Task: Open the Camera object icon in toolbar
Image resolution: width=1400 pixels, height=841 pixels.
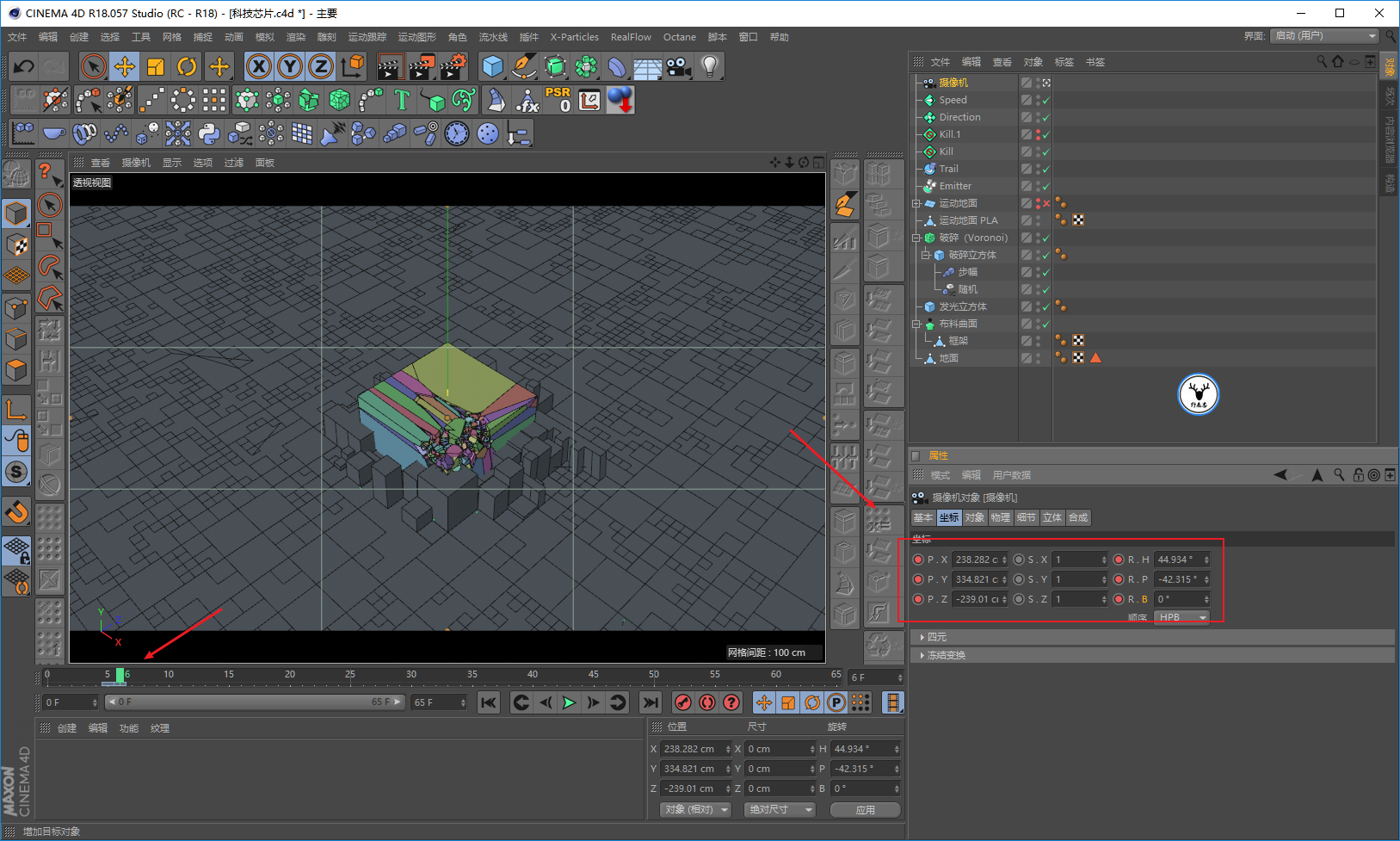Action: (x=679, y=66)
